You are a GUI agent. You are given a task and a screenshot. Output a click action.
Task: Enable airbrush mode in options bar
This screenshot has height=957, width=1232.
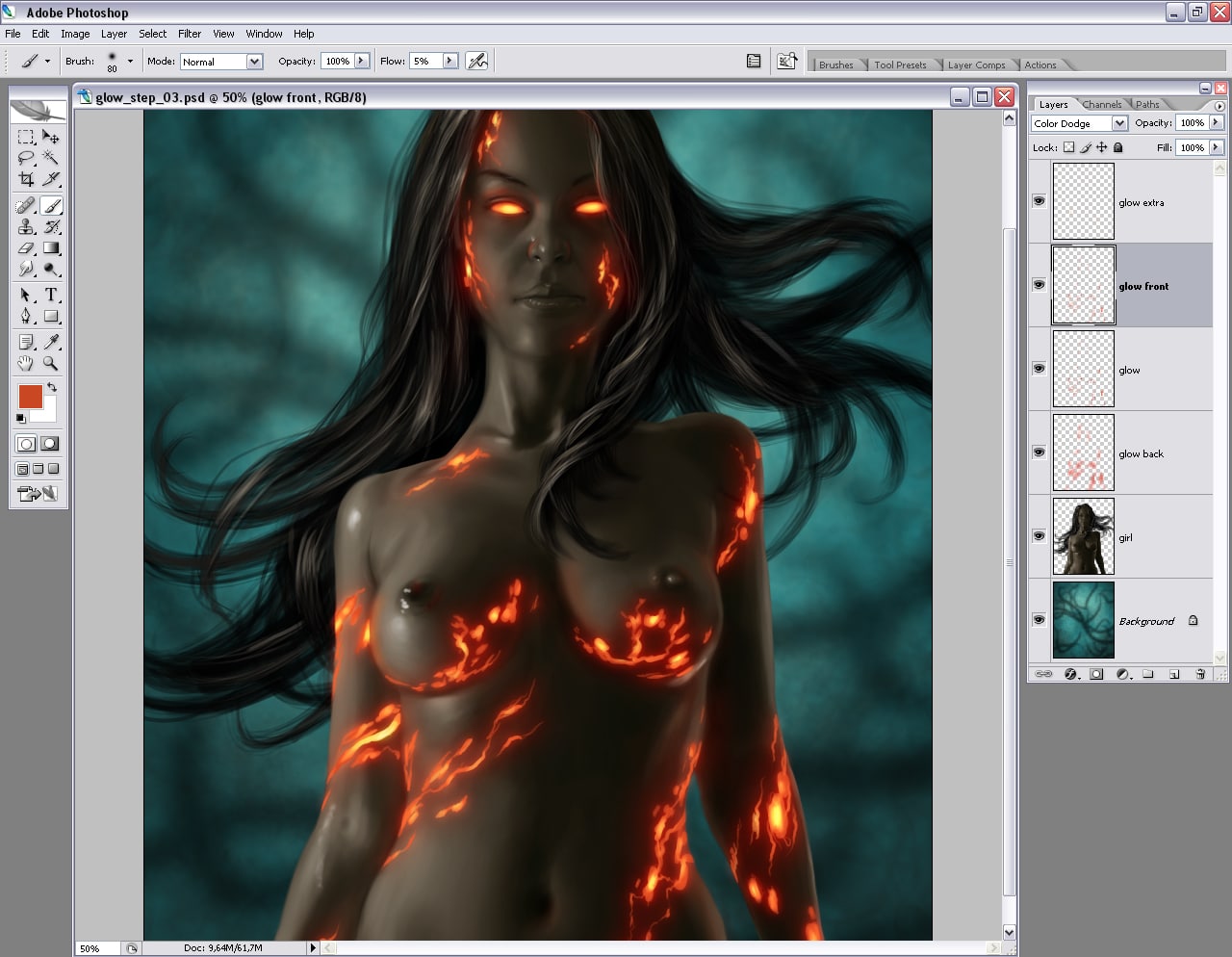click(476, 61)
